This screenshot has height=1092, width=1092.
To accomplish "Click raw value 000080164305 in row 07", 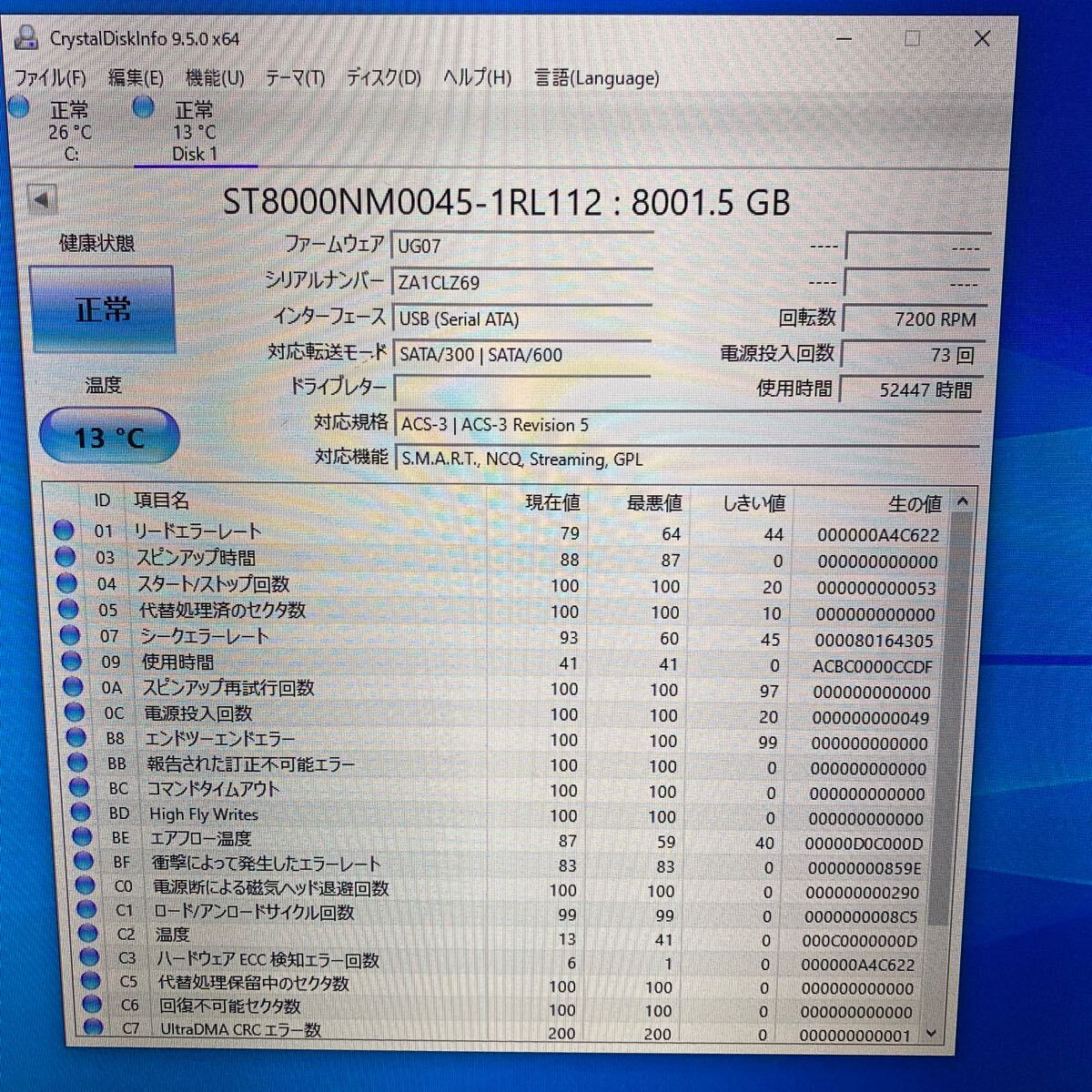I will (875, 641).
